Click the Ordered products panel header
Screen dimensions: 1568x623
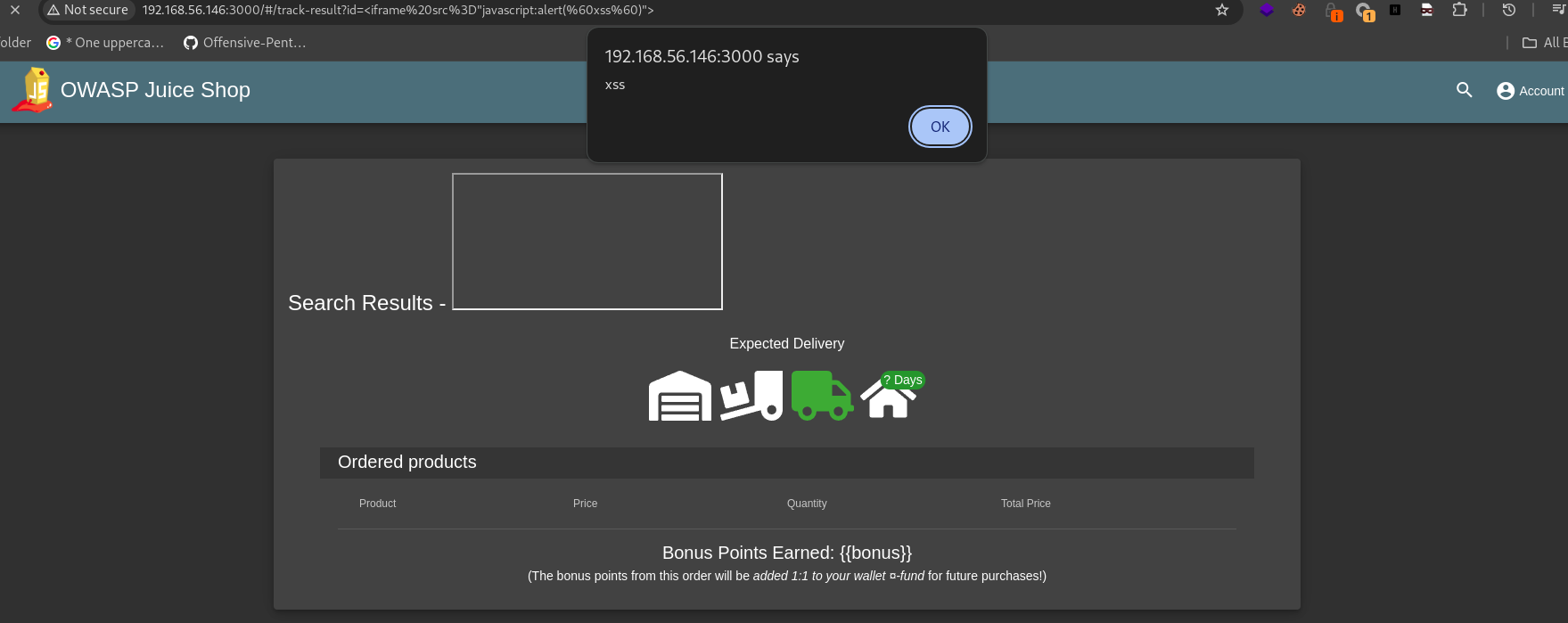(x=787, y=463)
